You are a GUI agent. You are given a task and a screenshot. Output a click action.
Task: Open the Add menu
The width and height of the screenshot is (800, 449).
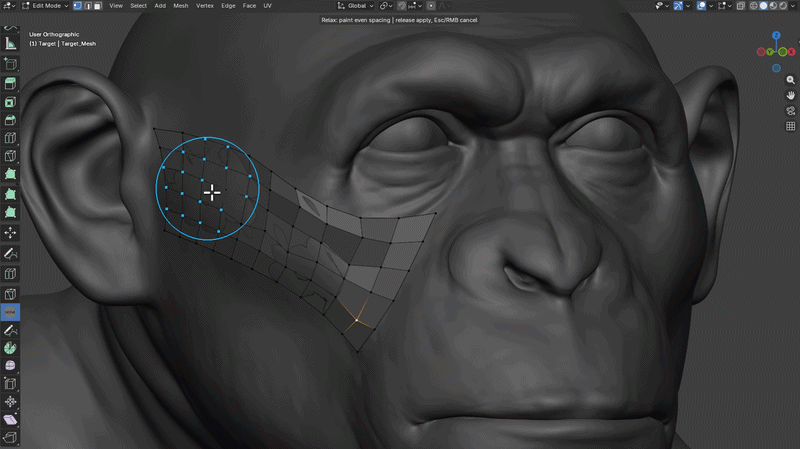pyautogui.click(x=160, y=6)
